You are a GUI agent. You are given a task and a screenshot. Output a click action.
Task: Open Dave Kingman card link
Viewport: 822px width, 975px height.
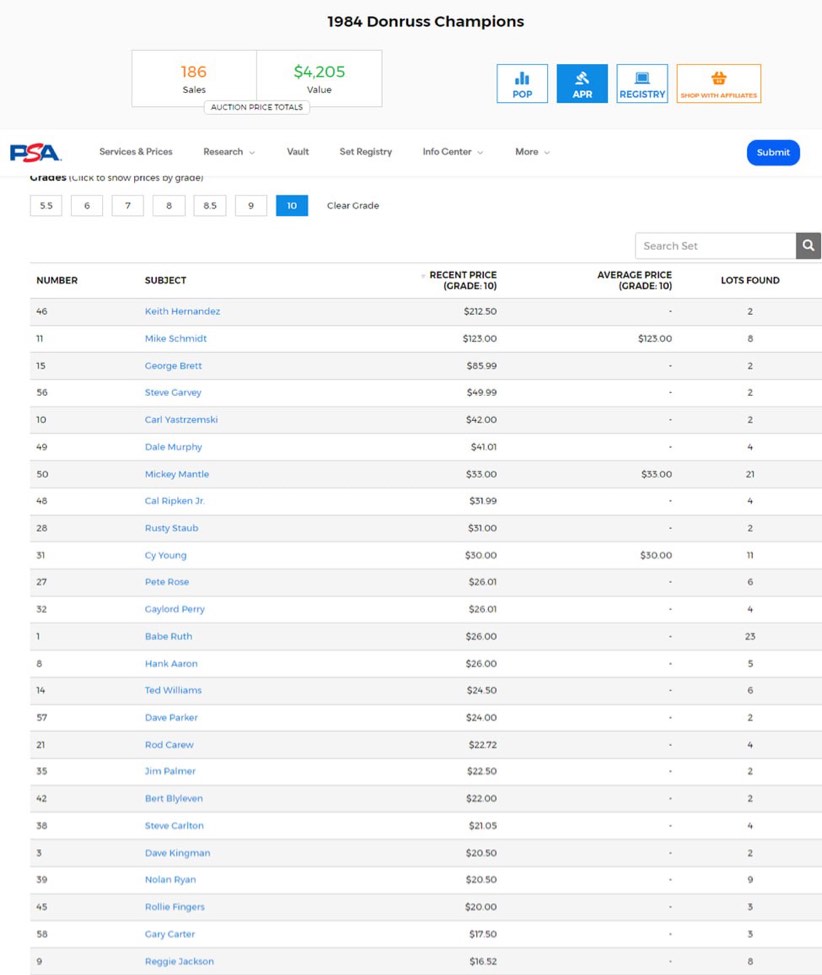point(177,854)
